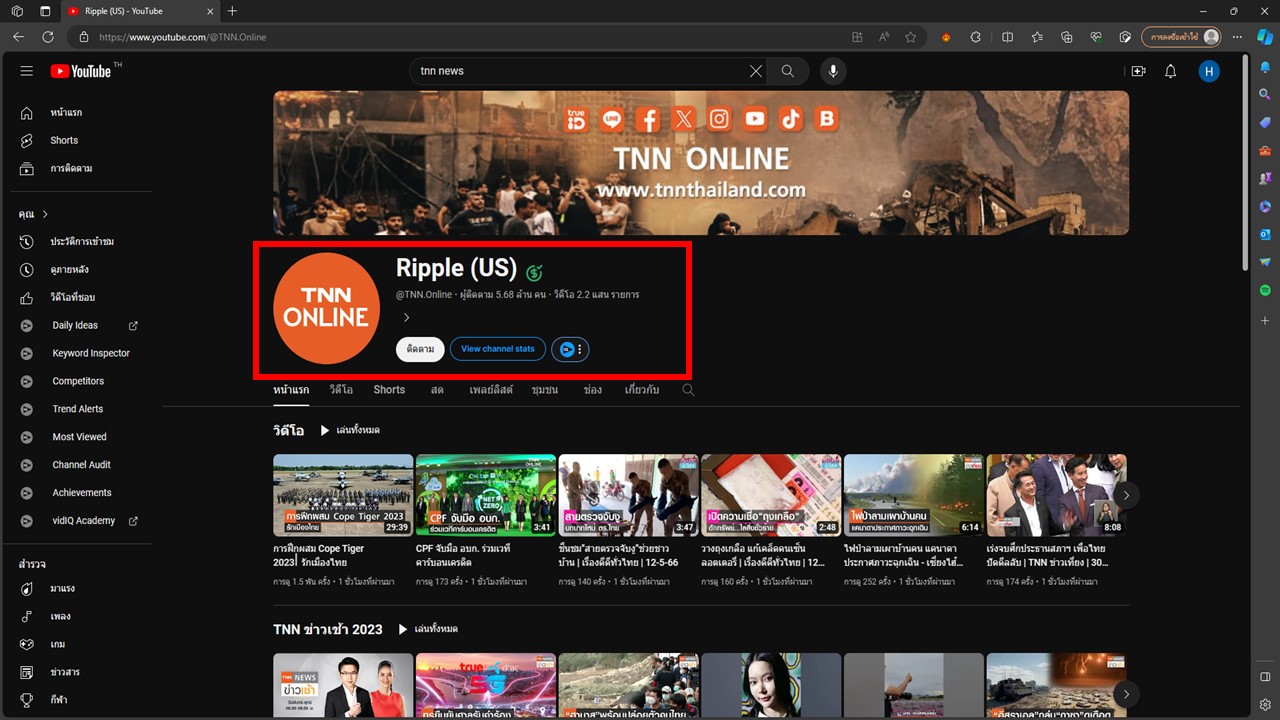Click the TNN ONLINE channel avatar
1280x720 pixels.
coord(326,308)
